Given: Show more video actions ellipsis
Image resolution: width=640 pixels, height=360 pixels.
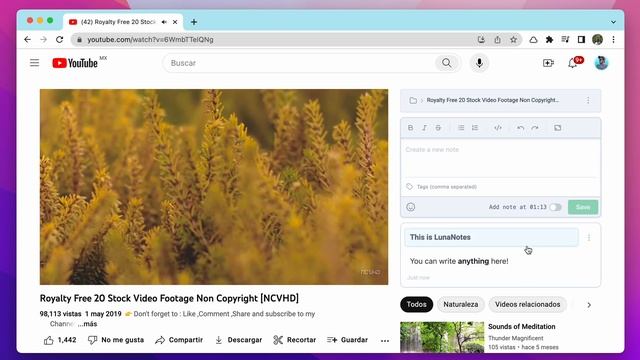Looking at the screenshot, I should (x=385, y=340).
